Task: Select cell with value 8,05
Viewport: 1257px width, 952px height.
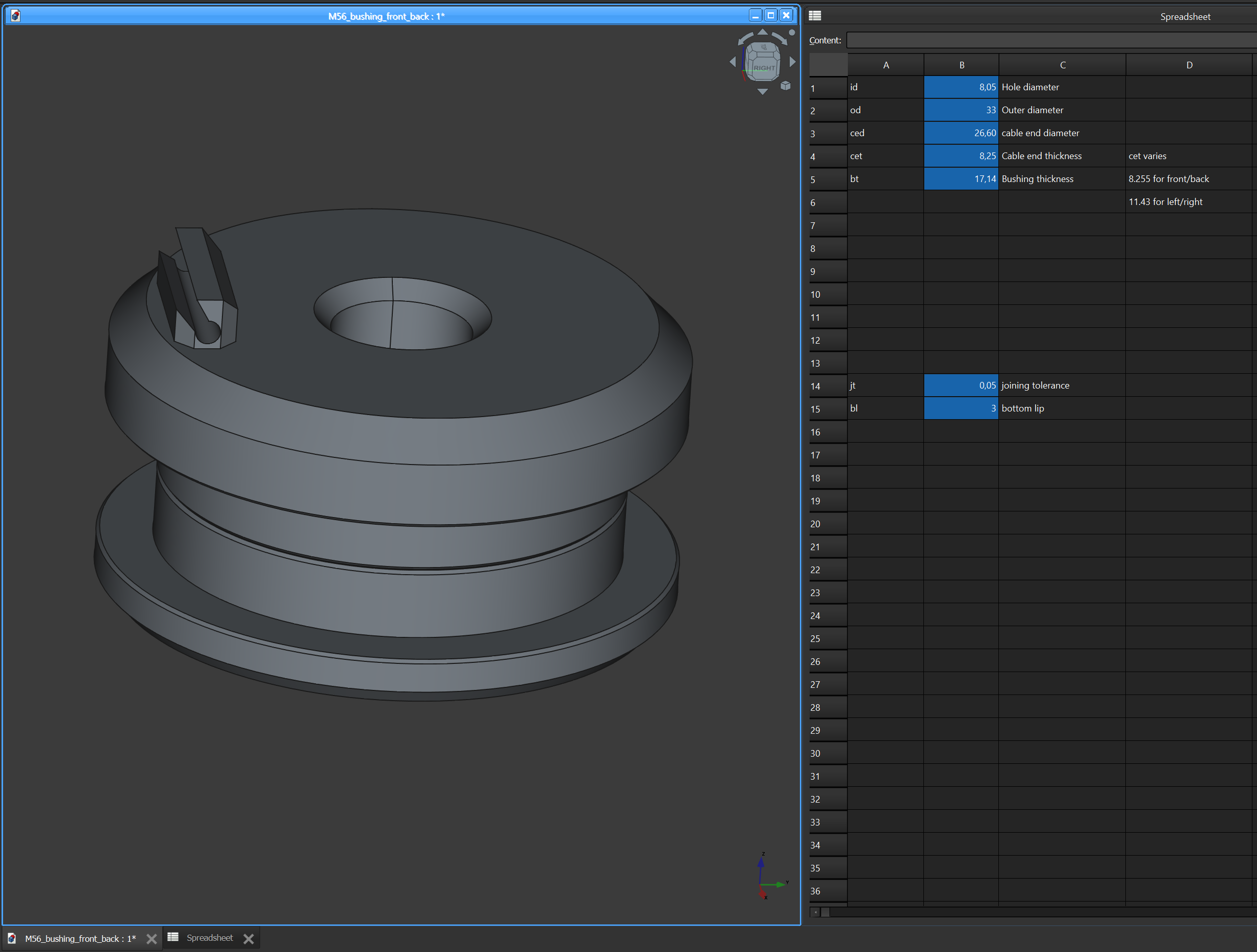Action: (962, 88)
